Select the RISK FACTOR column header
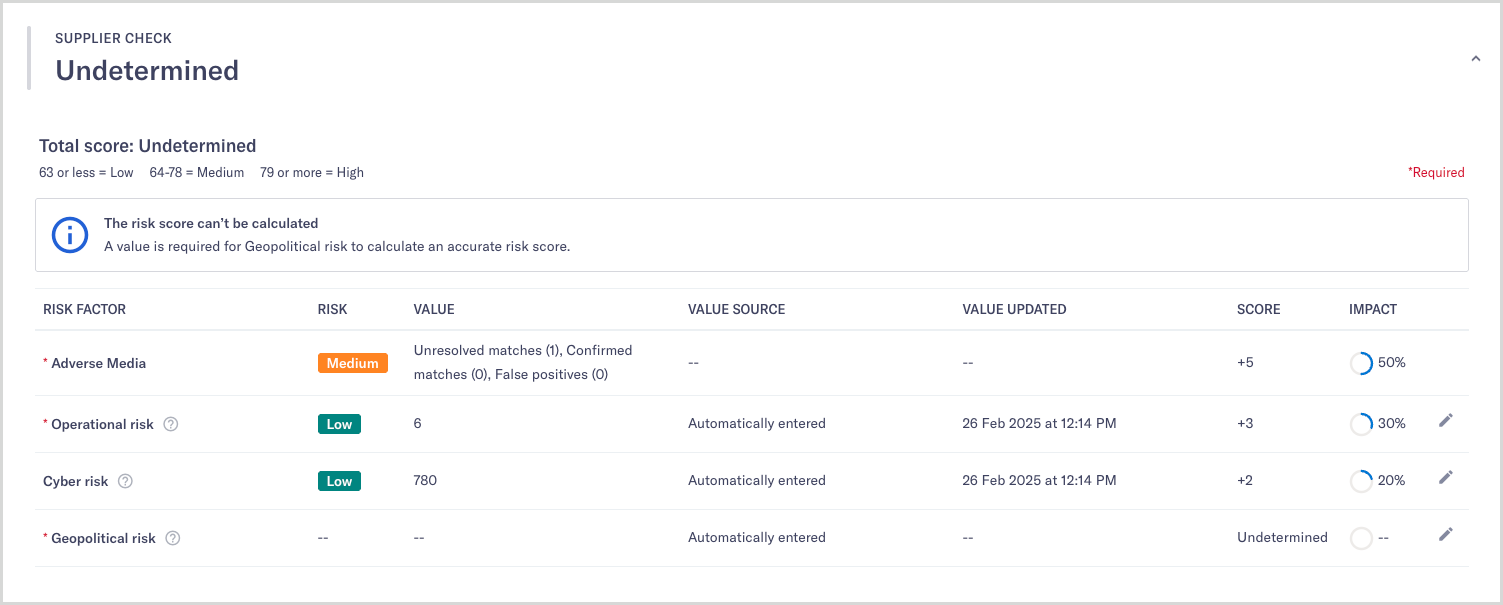The width and height of the screenshot is (1503, 605). click(84, 309)
